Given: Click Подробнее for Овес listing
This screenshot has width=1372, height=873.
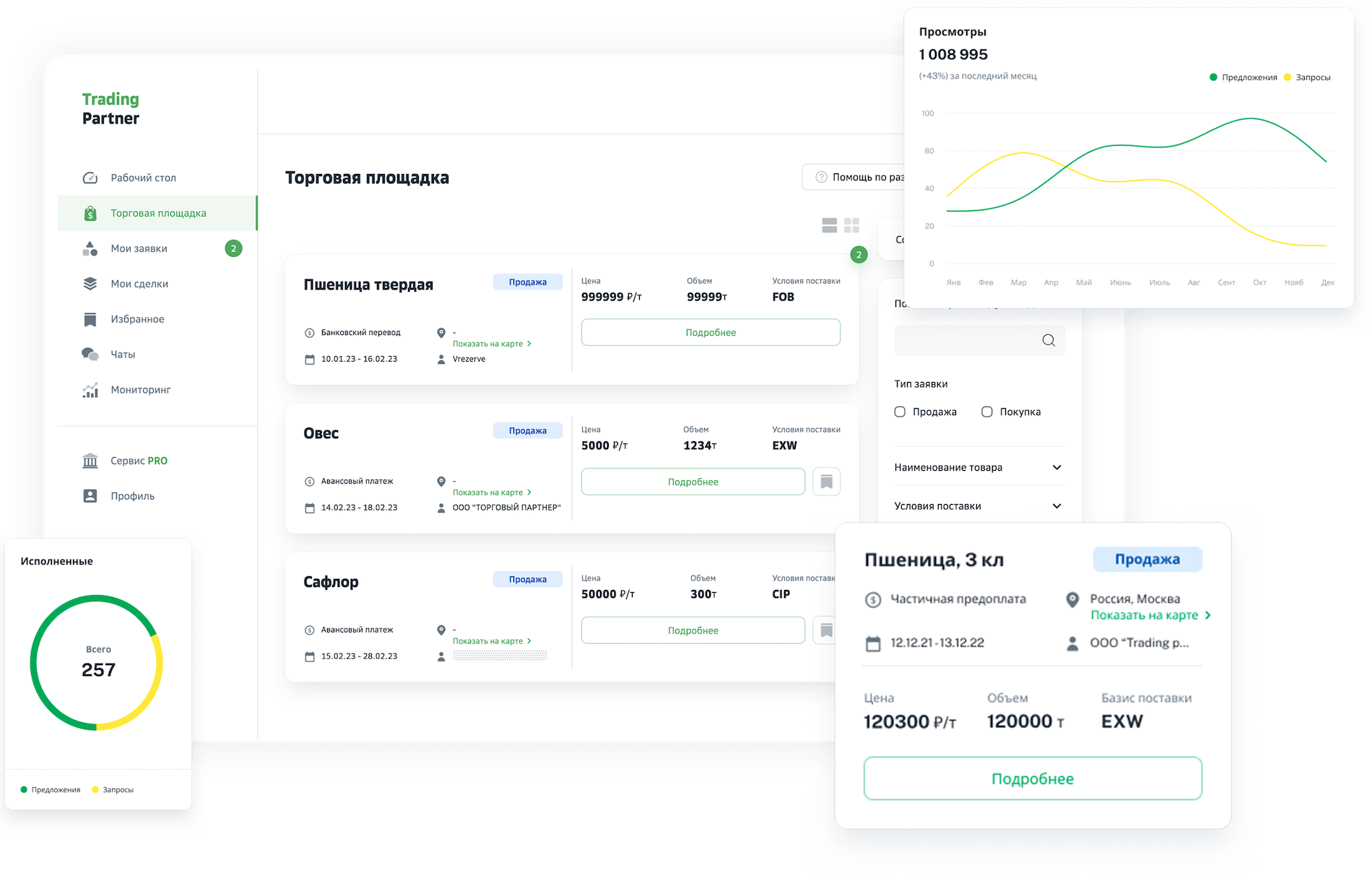Looking at the screenshot, I should (x=693, y=482).
